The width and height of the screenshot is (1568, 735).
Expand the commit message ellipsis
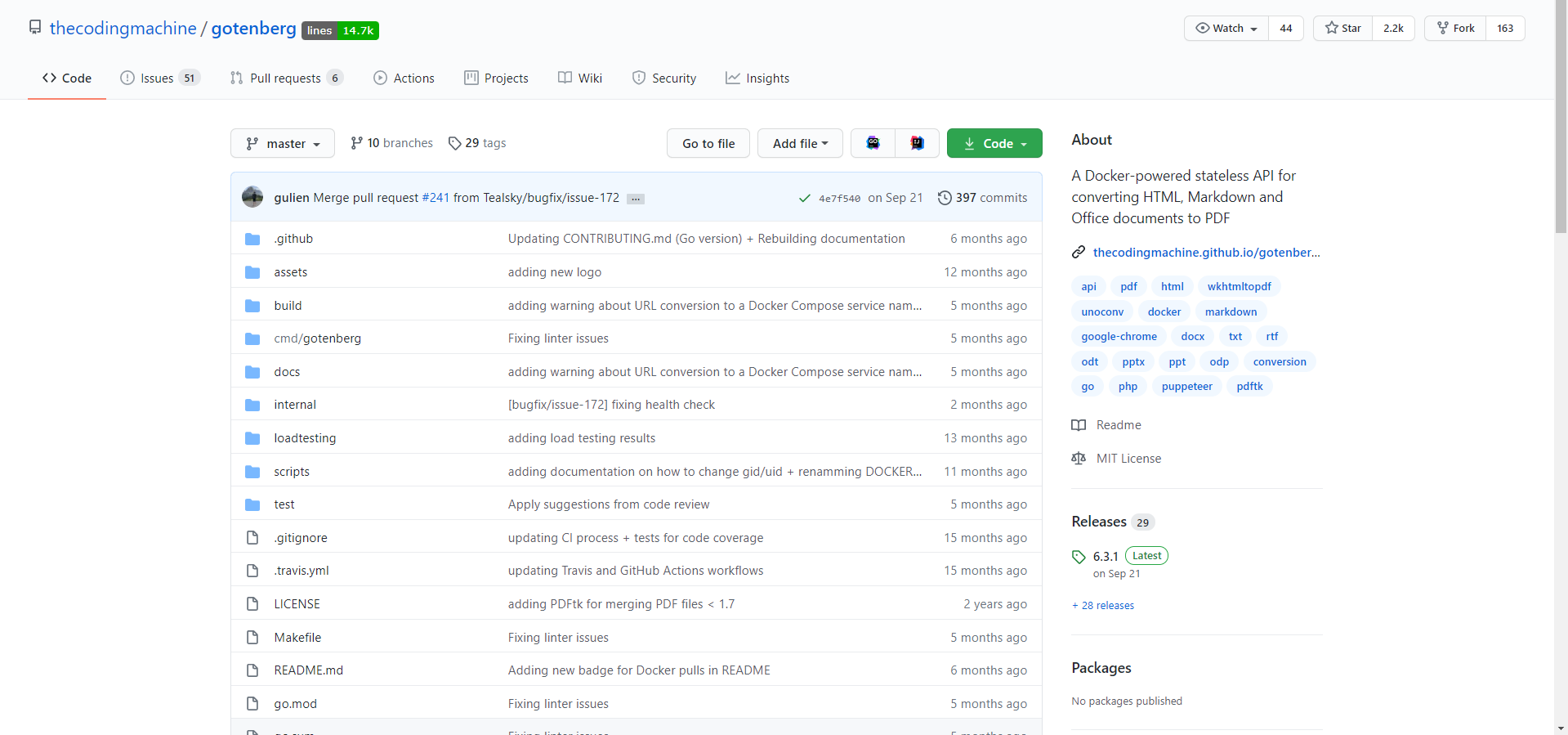636,199
